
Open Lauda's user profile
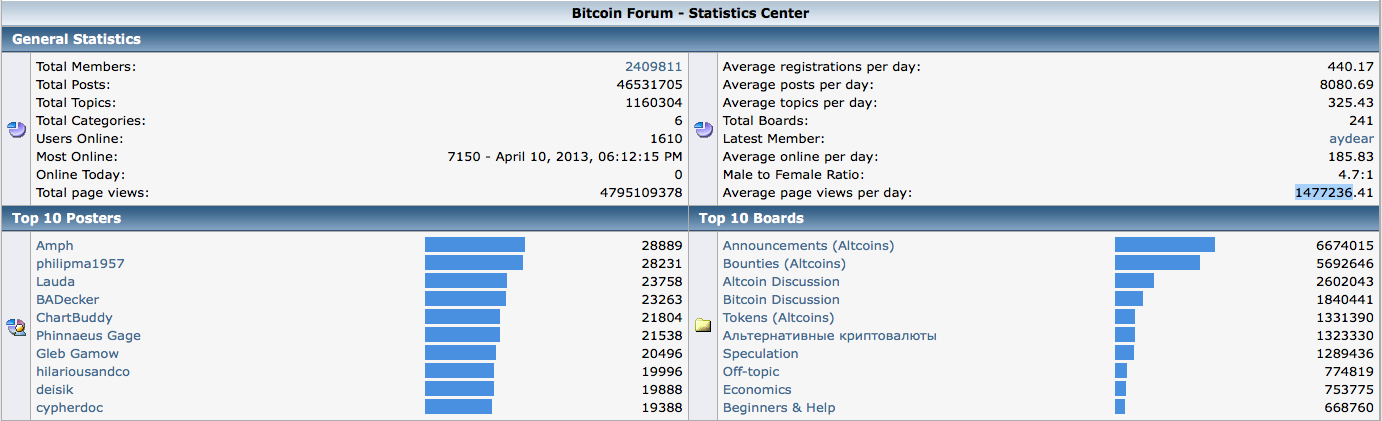click(x=55, y=282)
